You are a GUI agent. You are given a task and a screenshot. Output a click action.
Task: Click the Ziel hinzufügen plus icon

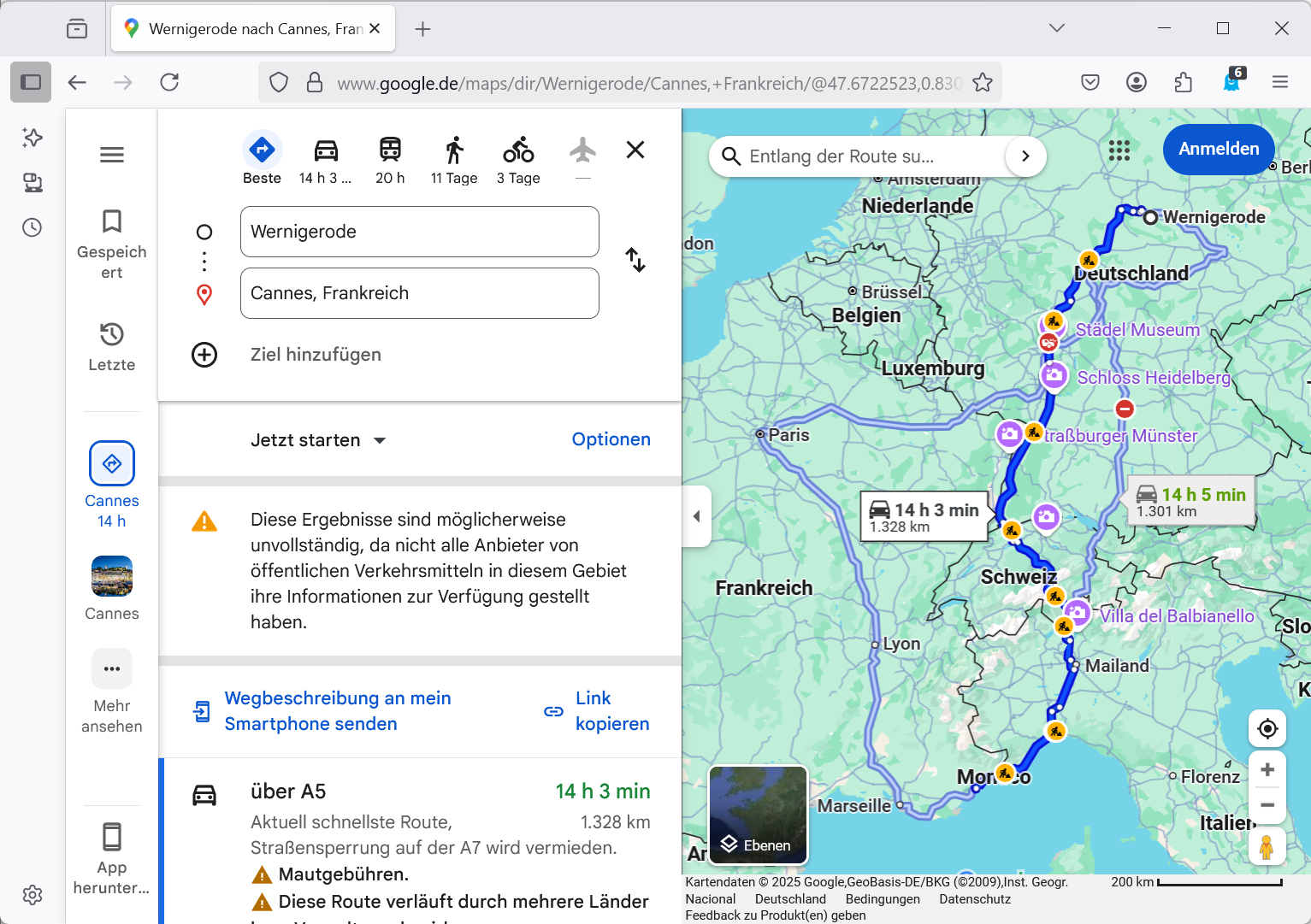pos(204,355)
